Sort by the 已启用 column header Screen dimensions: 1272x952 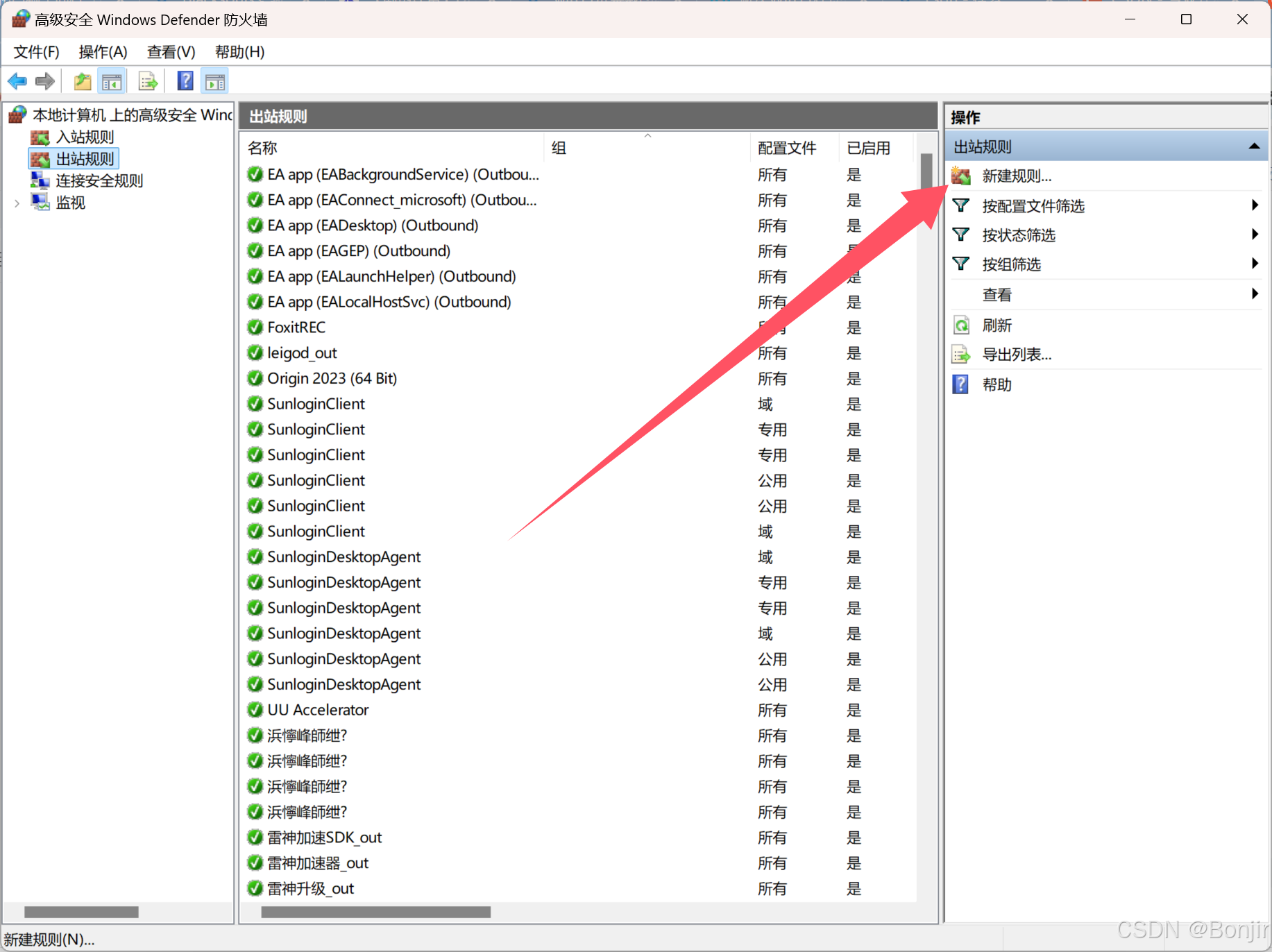coord(876,148)
